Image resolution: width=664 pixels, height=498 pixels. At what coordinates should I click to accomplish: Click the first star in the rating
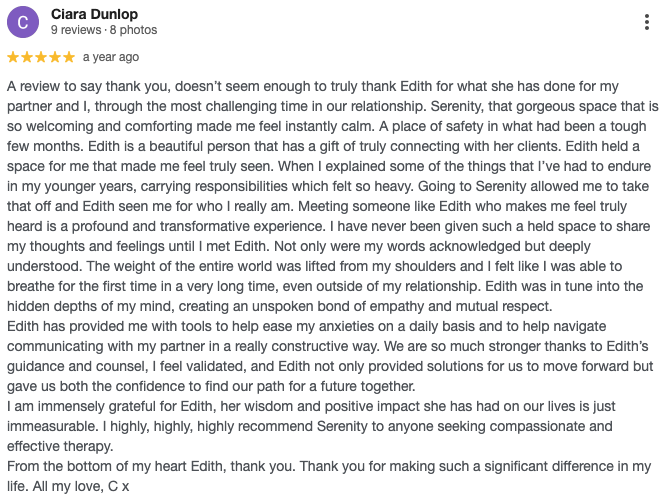pos(13,57)
